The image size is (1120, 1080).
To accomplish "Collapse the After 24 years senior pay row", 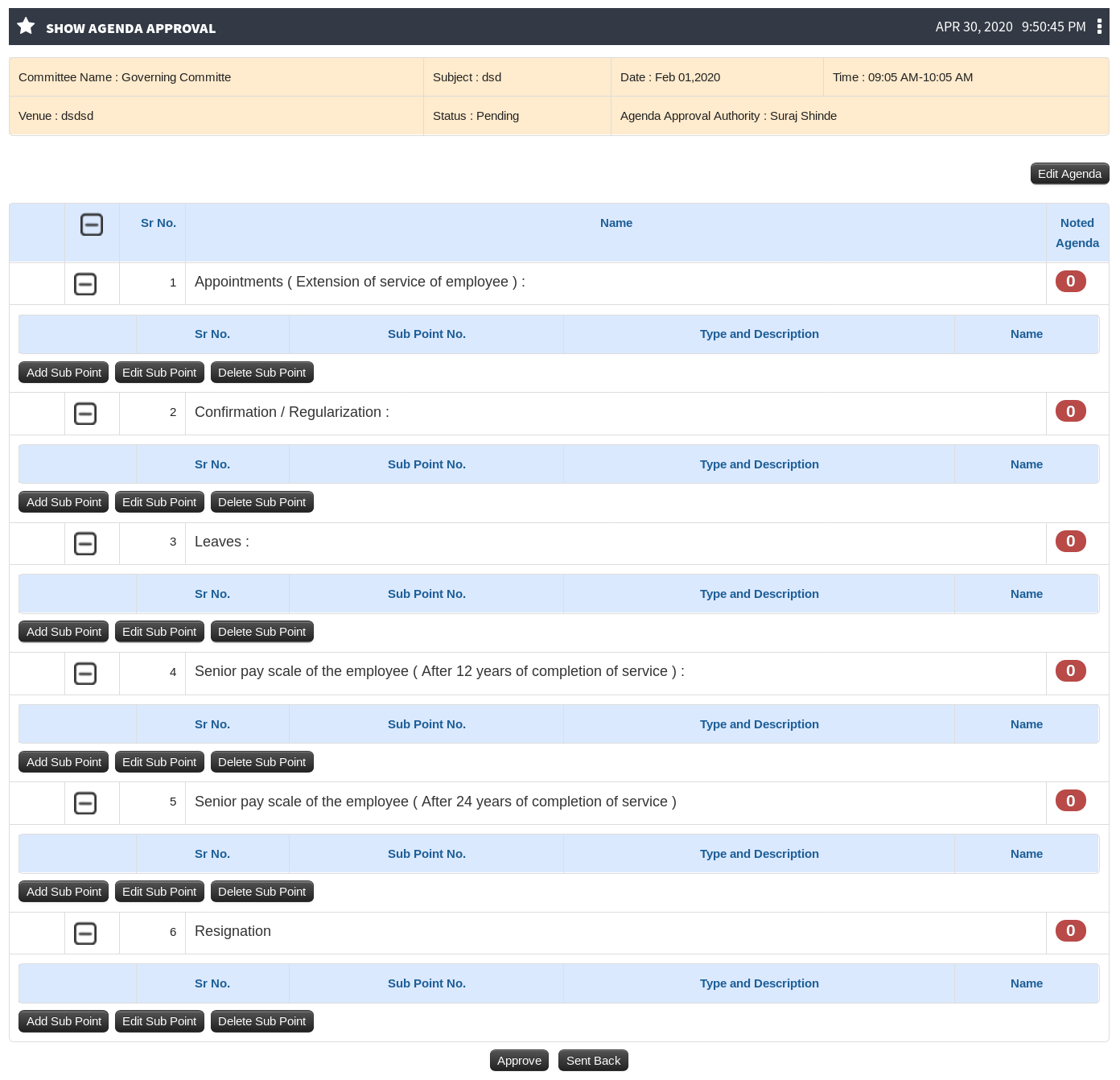I will (85, 803).
